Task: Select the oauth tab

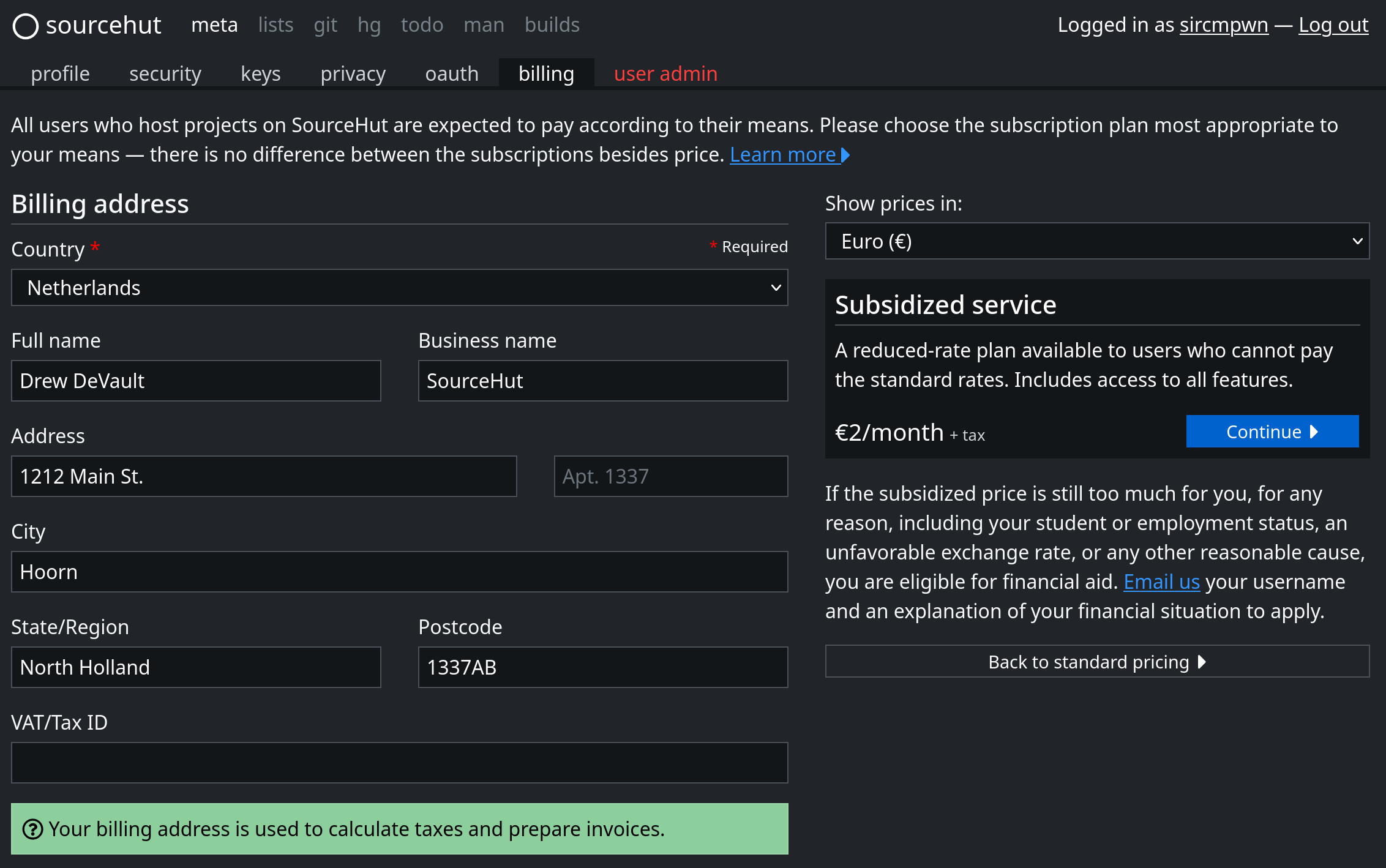Action: (451, 74)
